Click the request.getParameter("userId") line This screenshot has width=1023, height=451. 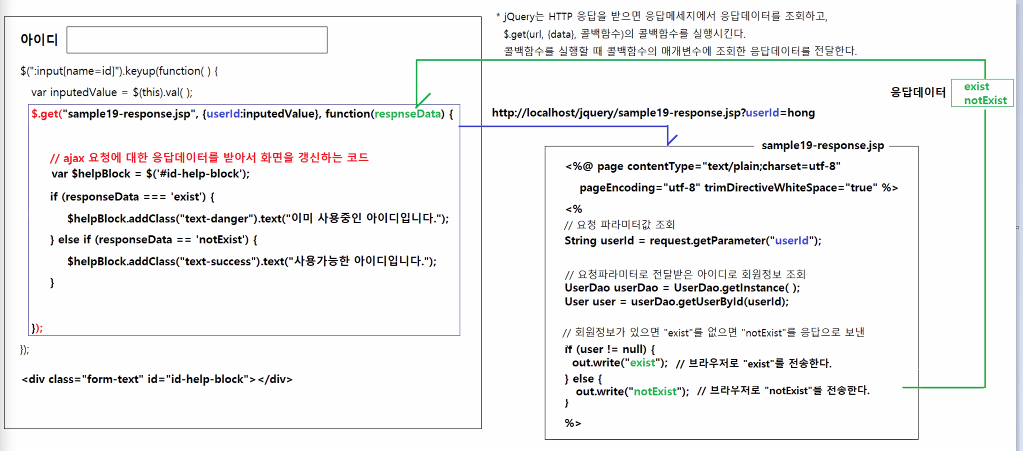click(x=692, y=240)
